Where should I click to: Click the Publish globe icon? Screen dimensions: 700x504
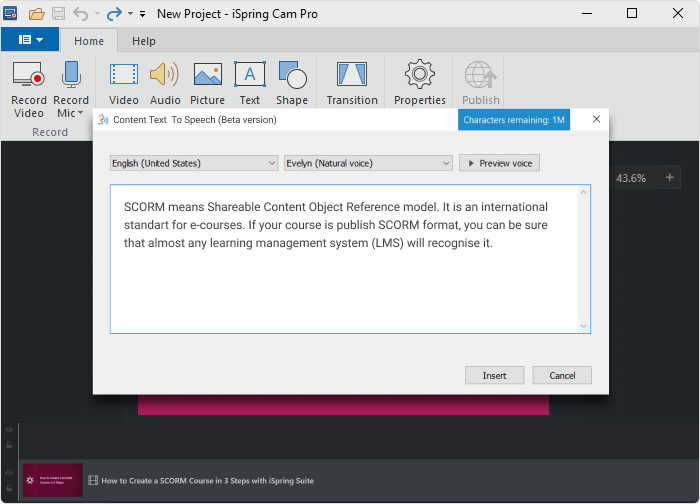pyautogui.click(x=481, y=75)
